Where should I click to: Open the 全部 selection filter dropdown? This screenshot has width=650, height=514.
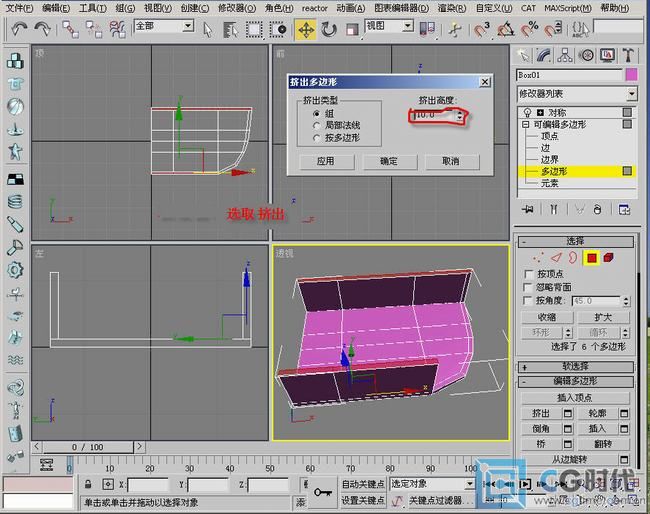[x=188, y=26]
